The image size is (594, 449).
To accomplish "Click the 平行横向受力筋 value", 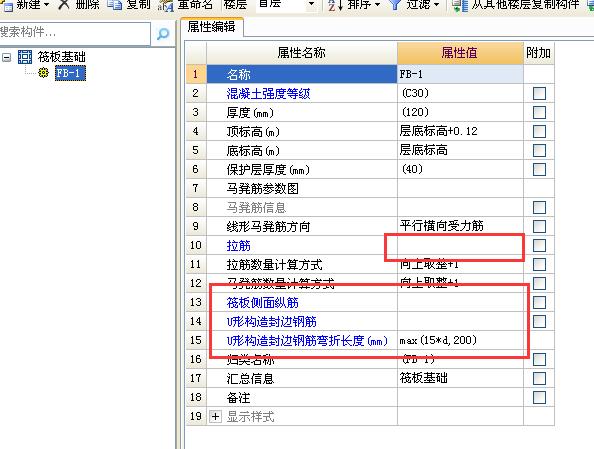I will coord(460,226).
